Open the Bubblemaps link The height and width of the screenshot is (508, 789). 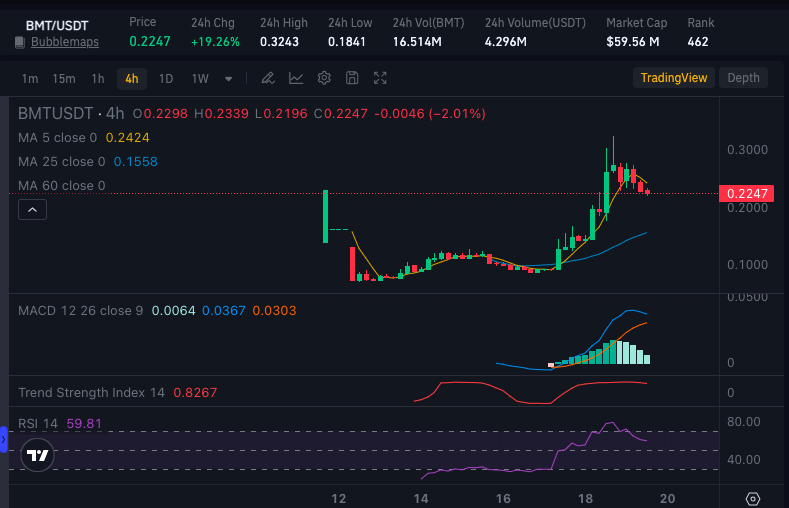pyautogui.click(x=65, y=42)
